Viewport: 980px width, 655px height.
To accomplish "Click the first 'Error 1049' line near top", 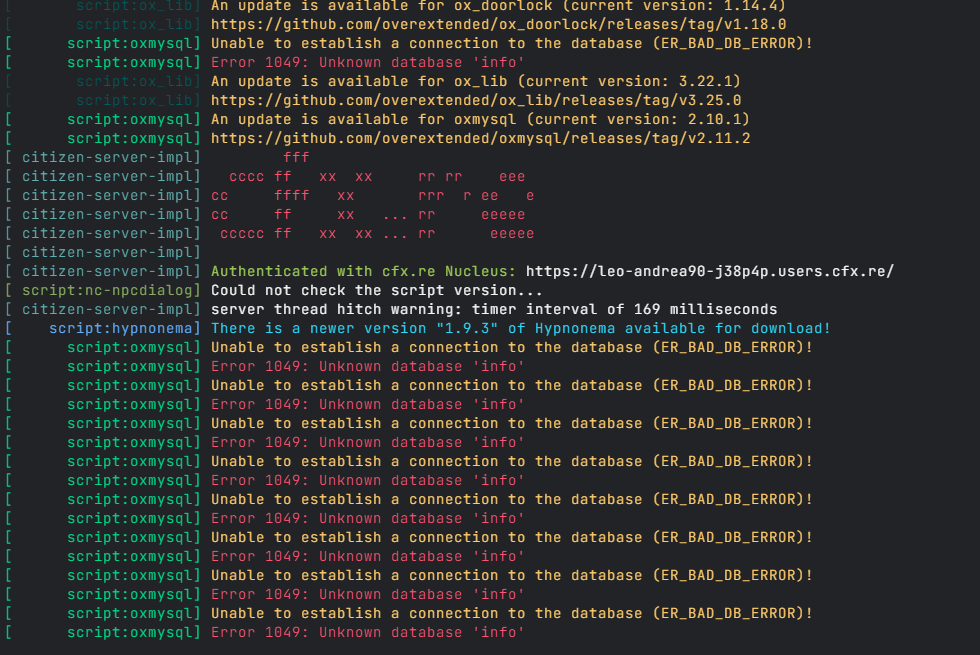I will (x=368, y=62).
